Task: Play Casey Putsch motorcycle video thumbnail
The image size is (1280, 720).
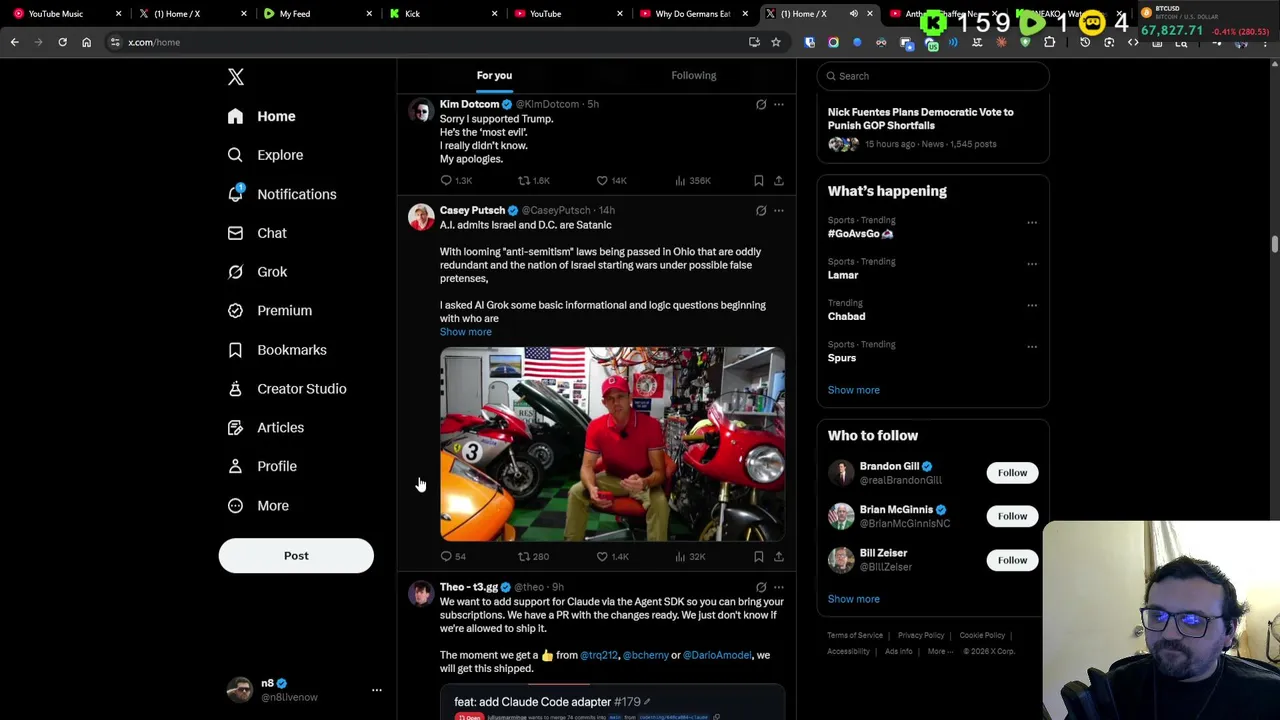Action: point(612,444)
